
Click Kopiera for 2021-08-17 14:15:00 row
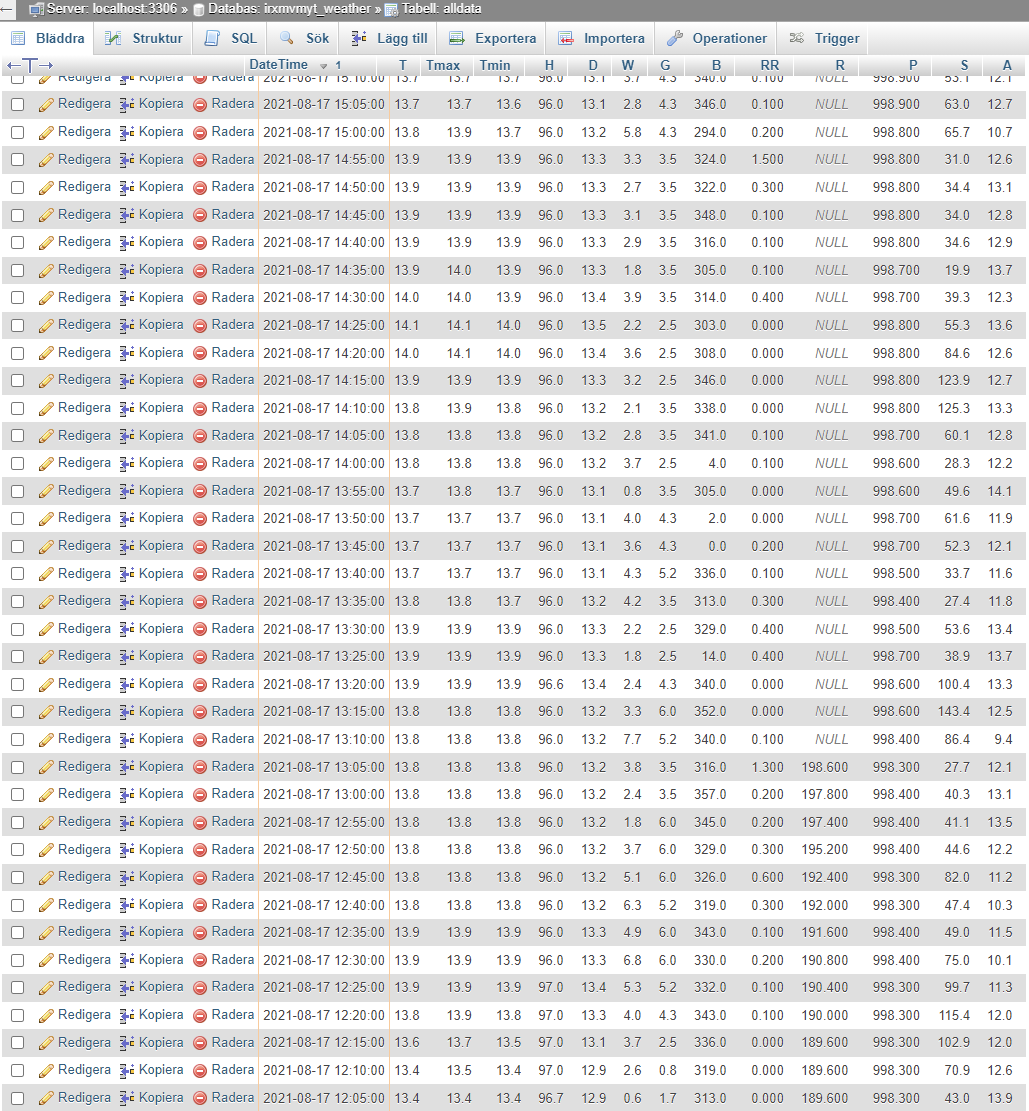[161, 380]
